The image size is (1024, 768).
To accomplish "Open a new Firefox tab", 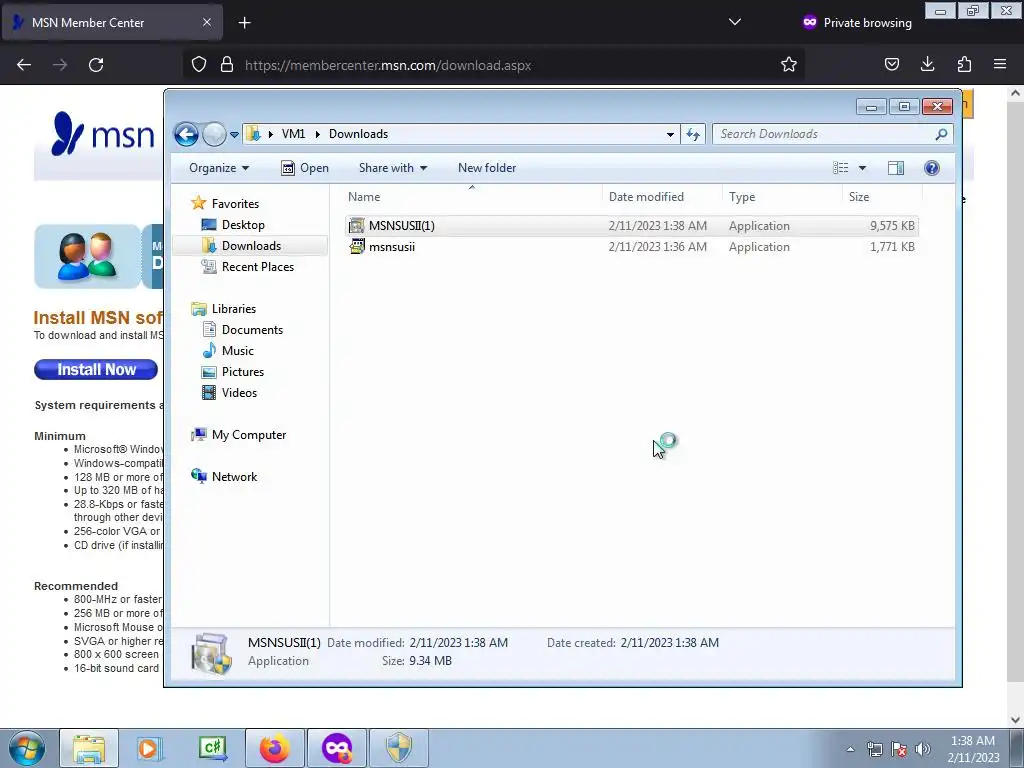I will [x=244, y=23].
